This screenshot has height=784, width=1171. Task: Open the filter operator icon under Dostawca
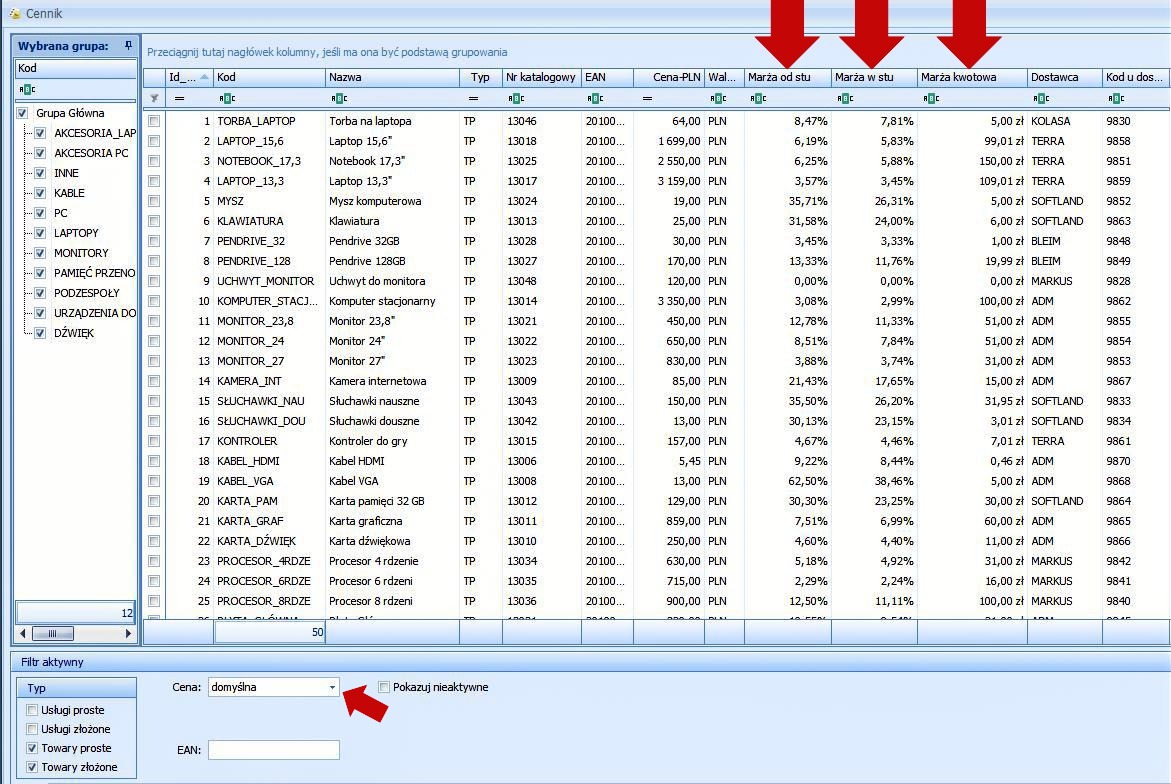tap(1042, 98)
